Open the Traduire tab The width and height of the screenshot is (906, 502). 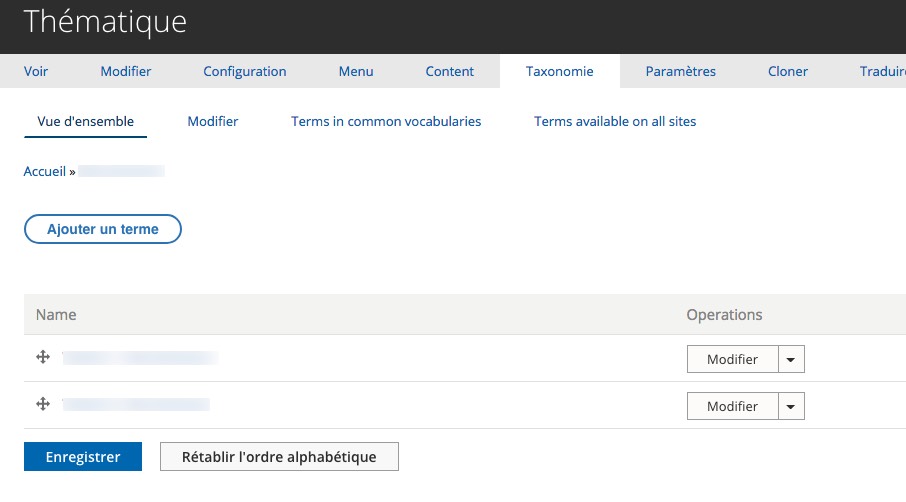pyautogui.click(x=882, y=71)
